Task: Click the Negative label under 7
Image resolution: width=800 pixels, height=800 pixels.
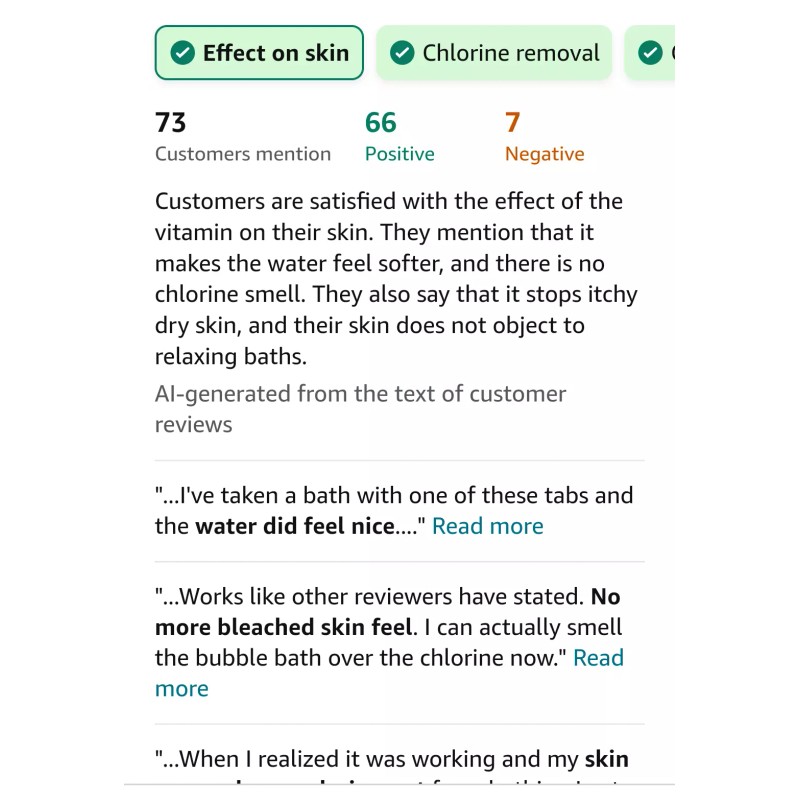Action: 544,154
